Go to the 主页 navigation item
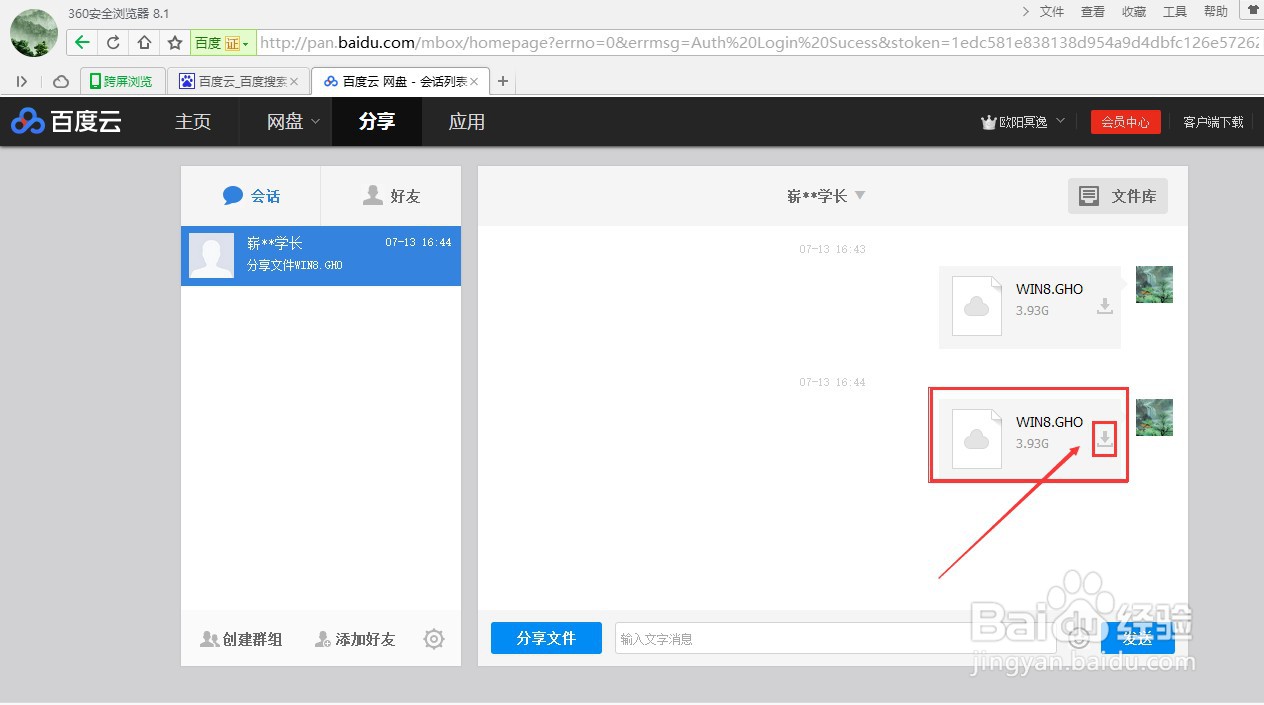This screenshot has width=1264, height=705. 193,122
